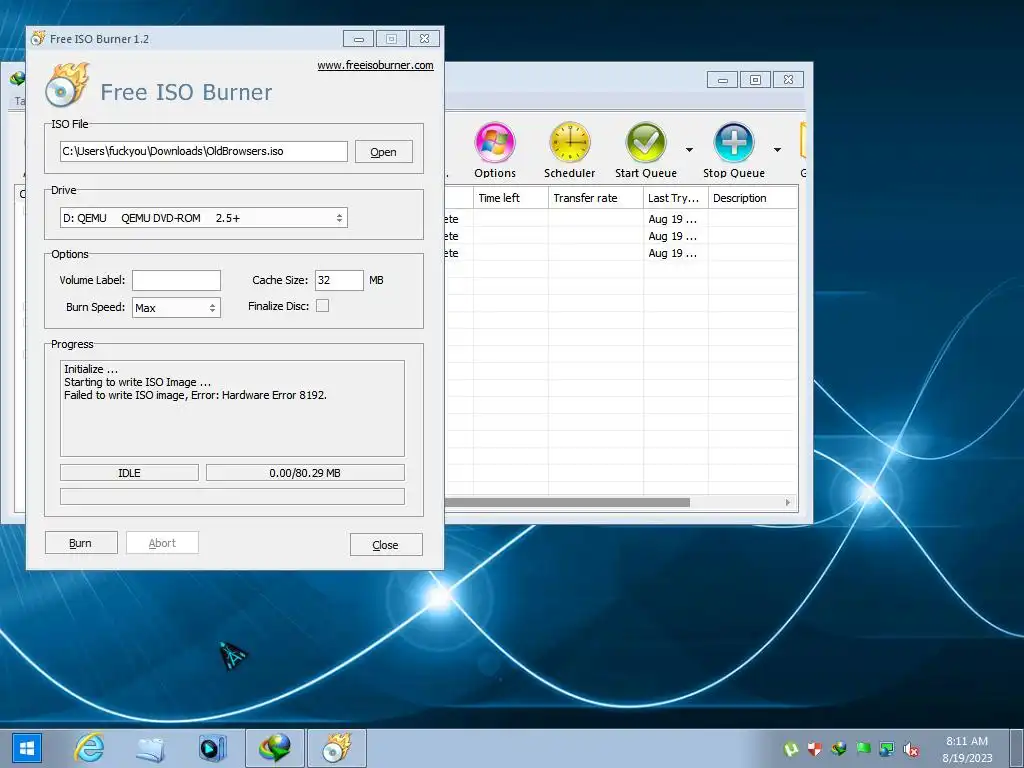Click the Free ISO Burner flaming disc logo
Screen dimensions: 1024x768
(x=67, y=85)
